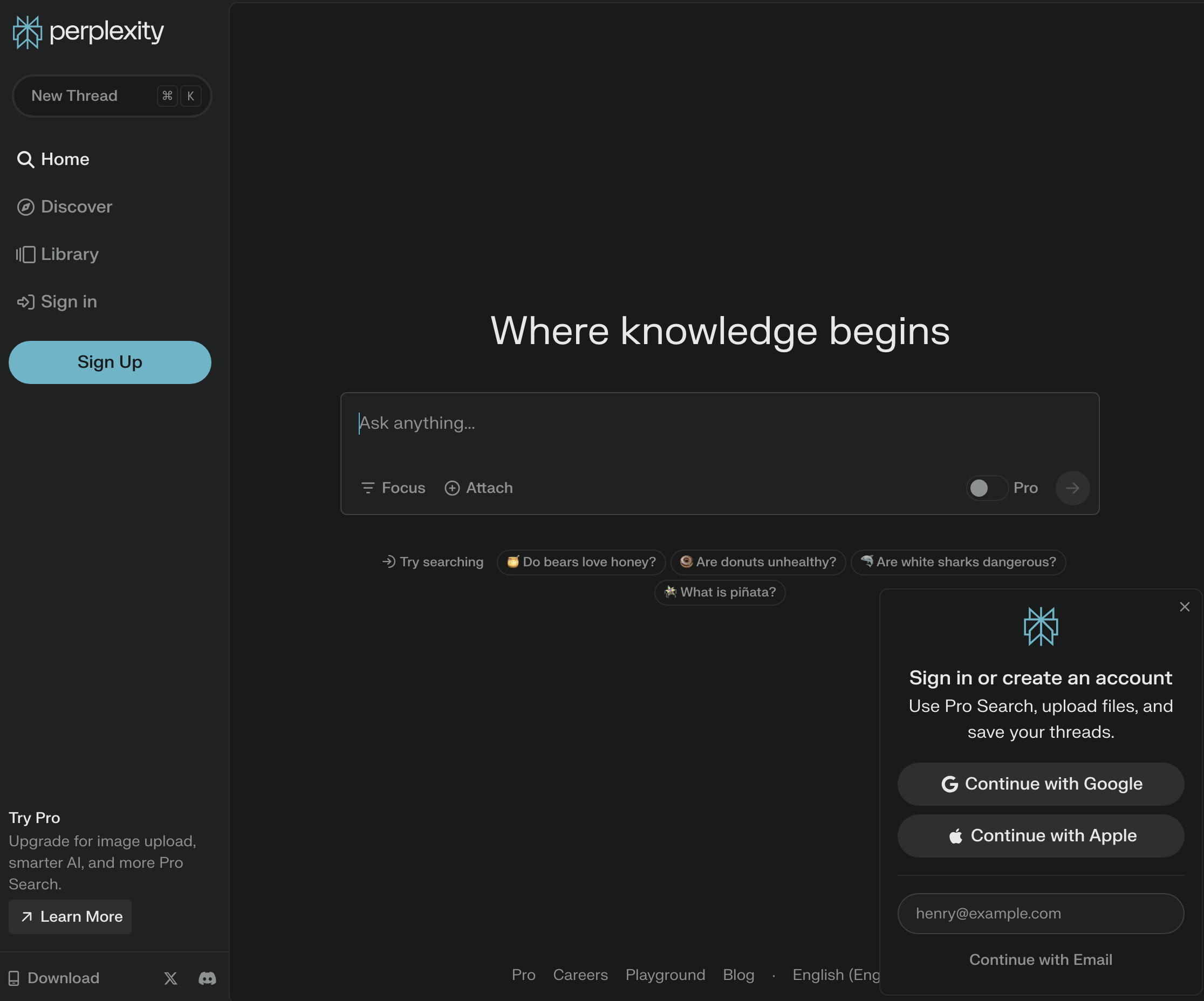Continue with Google sign-in
This screenshot has height=1001, width=1204.
click(x=1041, y=784)
